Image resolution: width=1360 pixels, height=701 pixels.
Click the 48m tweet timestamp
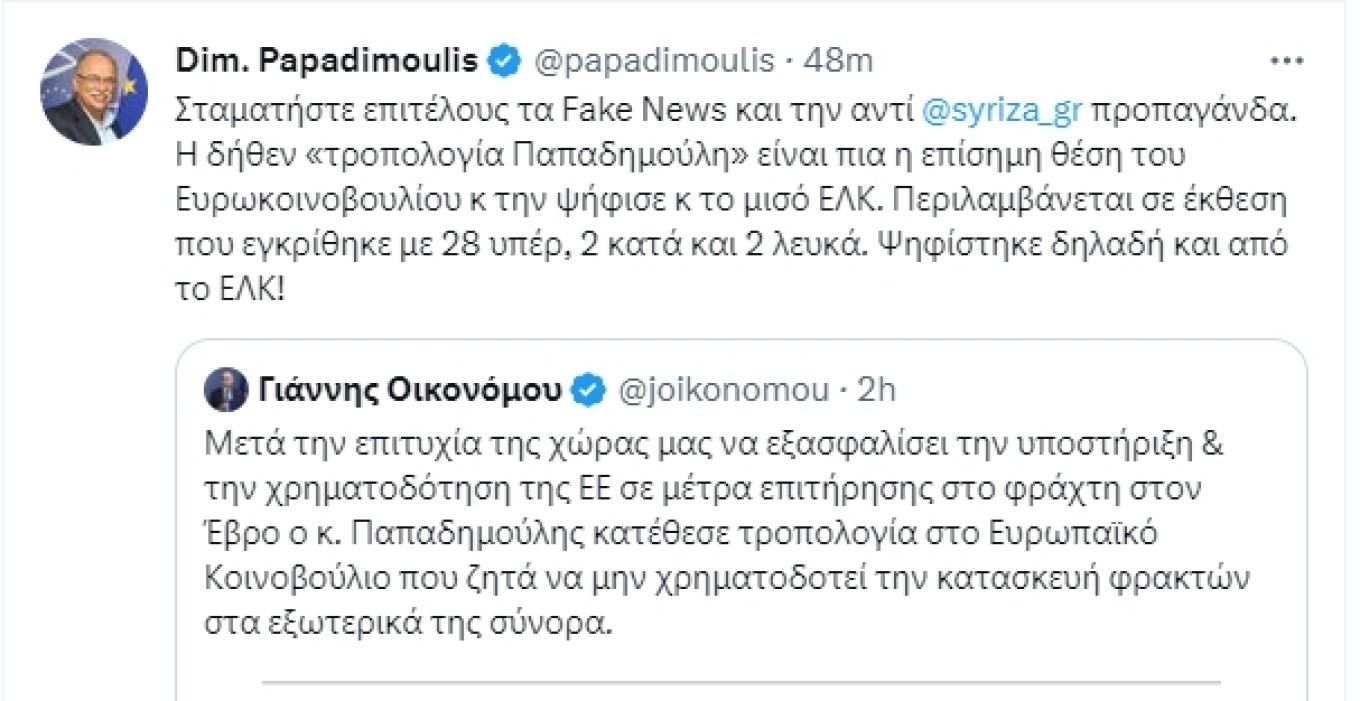[x=840, y=62]
